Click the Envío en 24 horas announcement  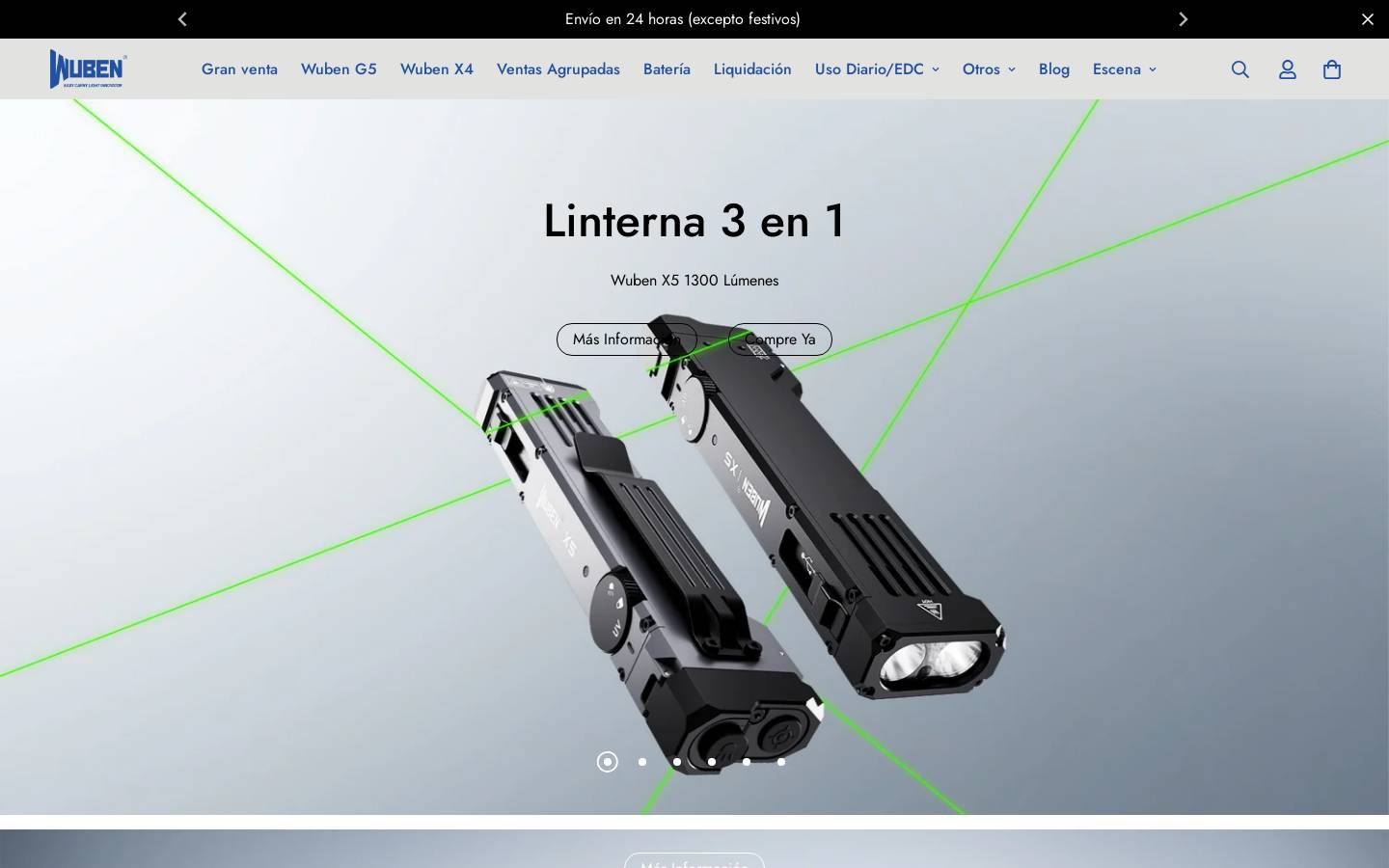click(683, 19)
